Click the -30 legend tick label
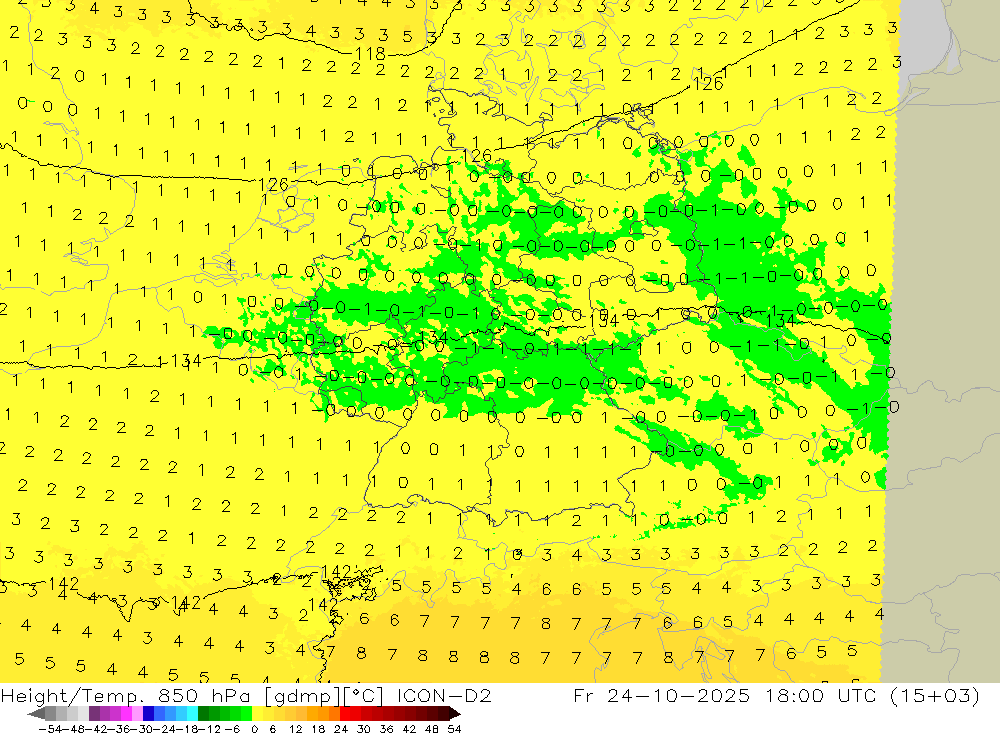This screenshot has height=733, width=1000. [x=142, y=729]
